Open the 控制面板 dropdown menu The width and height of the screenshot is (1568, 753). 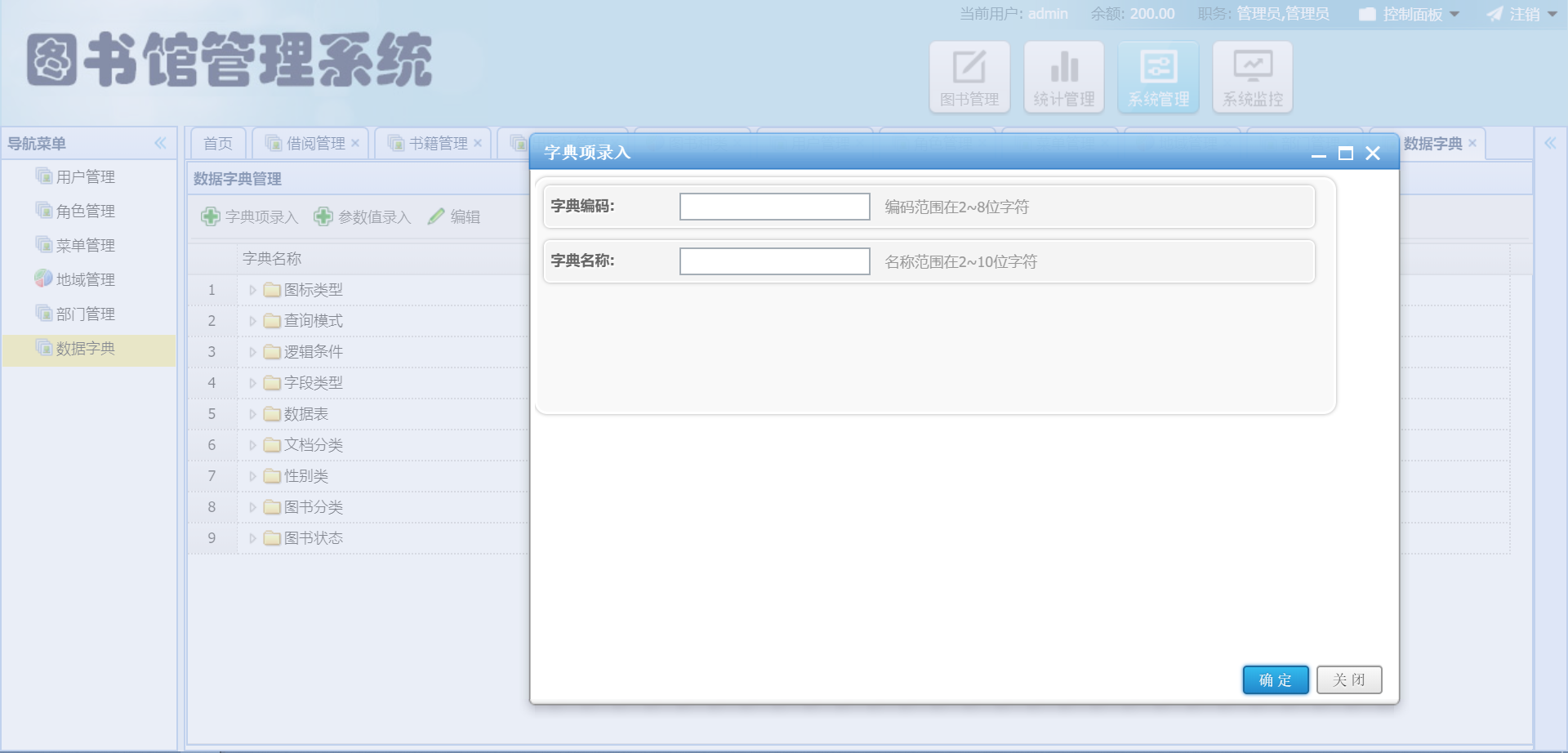coord(1407,14)
